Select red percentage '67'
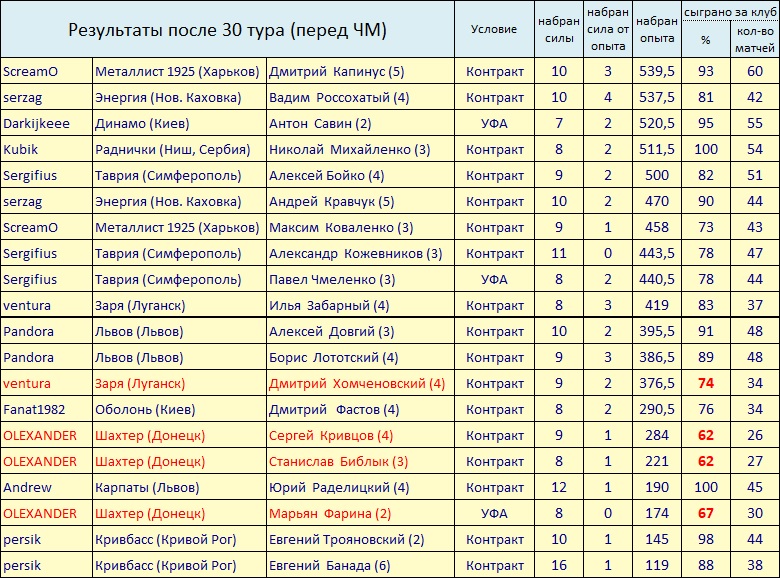The width and height of the screenshot is (780, 578). click(x=705, y=513)
